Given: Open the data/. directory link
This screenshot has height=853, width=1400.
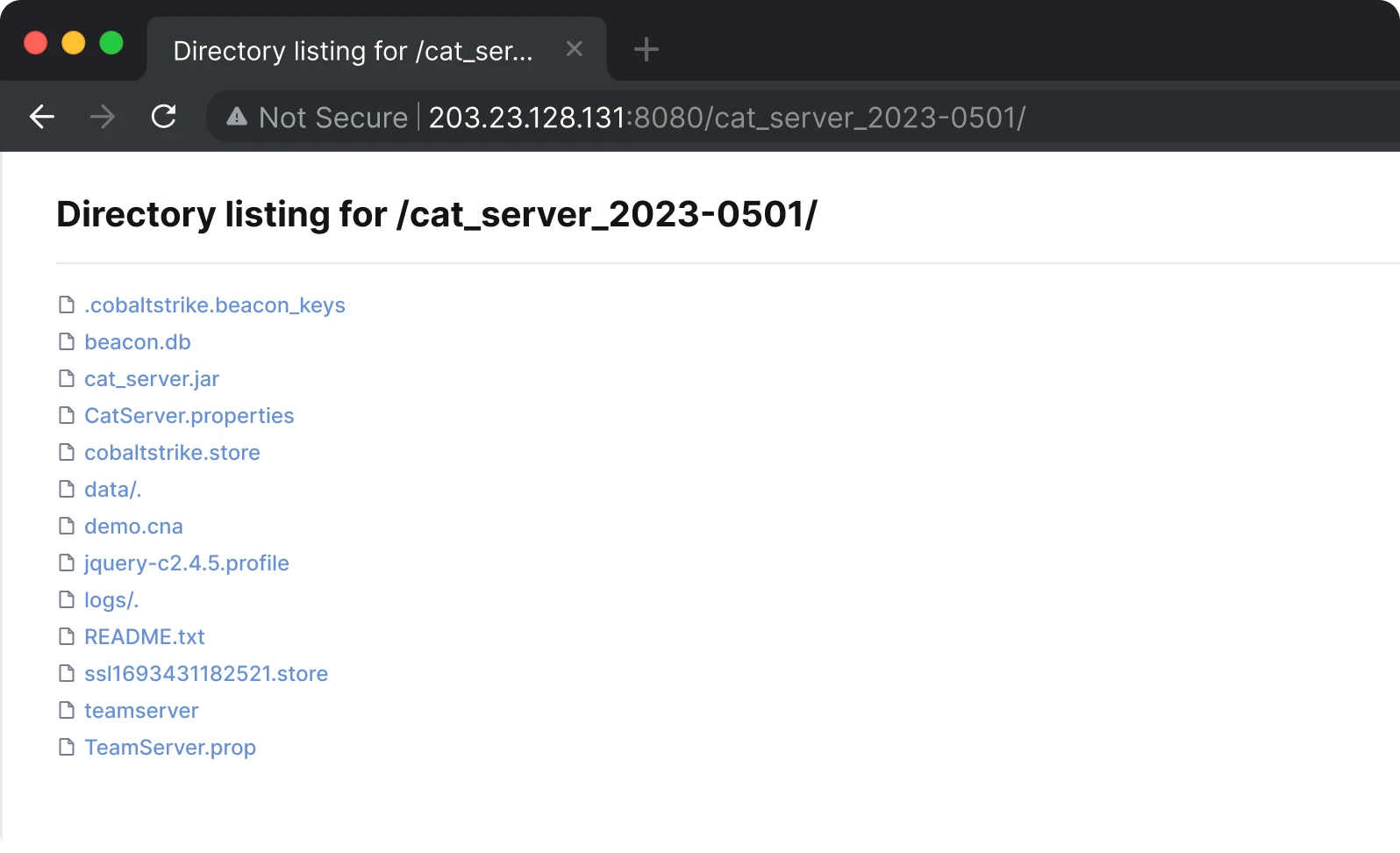Looking at the screenshot, I should pyautogui.click(x=113, y=490).
